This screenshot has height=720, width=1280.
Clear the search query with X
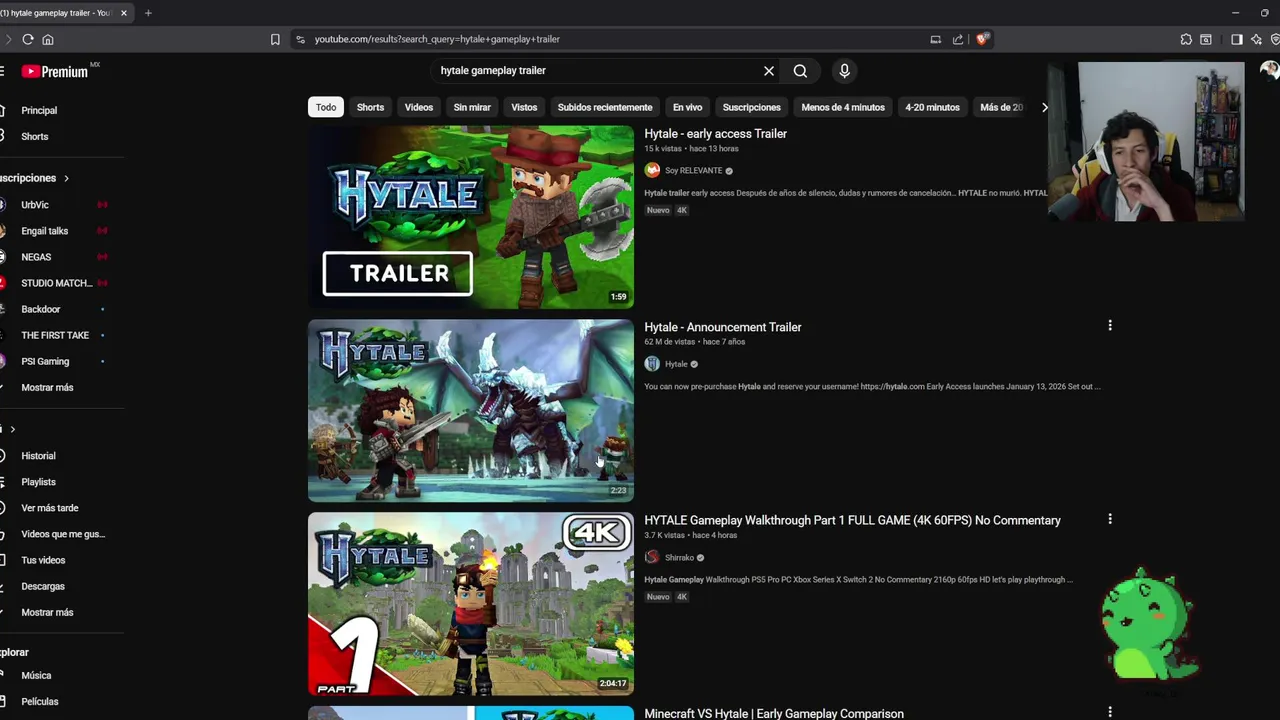(769, 71)
